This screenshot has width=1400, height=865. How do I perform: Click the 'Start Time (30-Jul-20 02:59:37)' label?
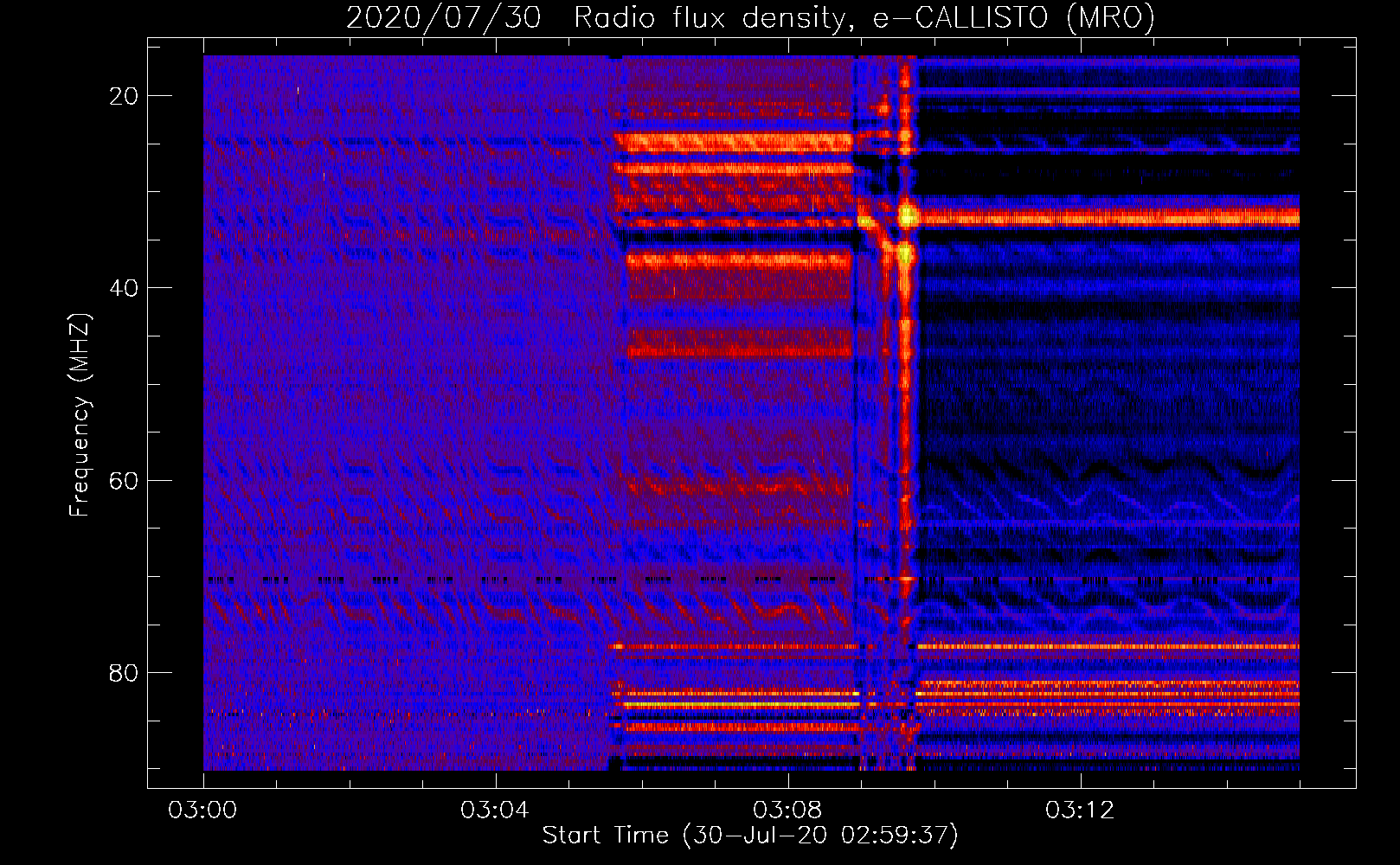pos(750,836)
